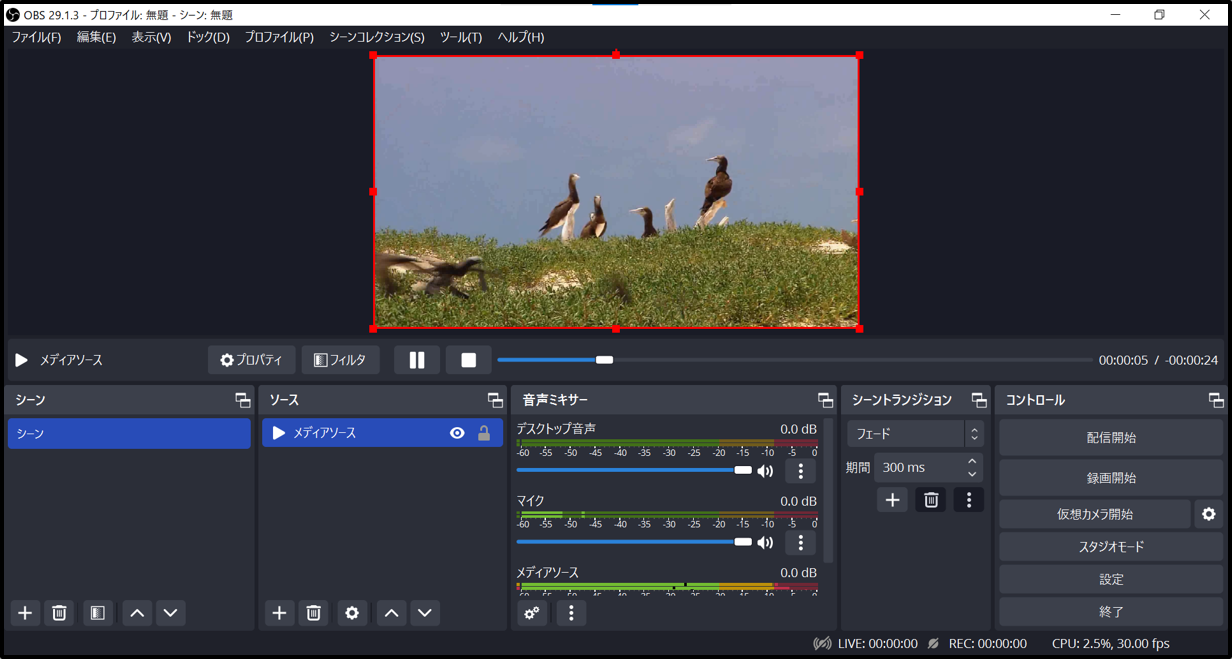This screenshot has width=1232, height=659.
Task: Delete the selected scene with trash icon
Action: point(59,613)
